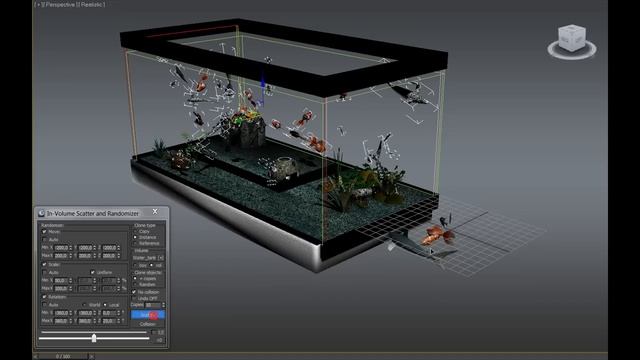The height and width of the screenshot is (360, 640).
Task: Enable Auto under the Rotation section
Action: click(44, 305)
